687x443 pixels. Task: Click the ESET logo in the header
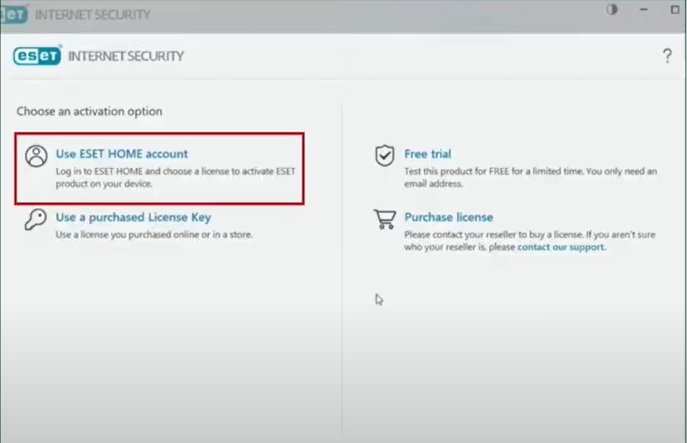[x=37, y=56]
